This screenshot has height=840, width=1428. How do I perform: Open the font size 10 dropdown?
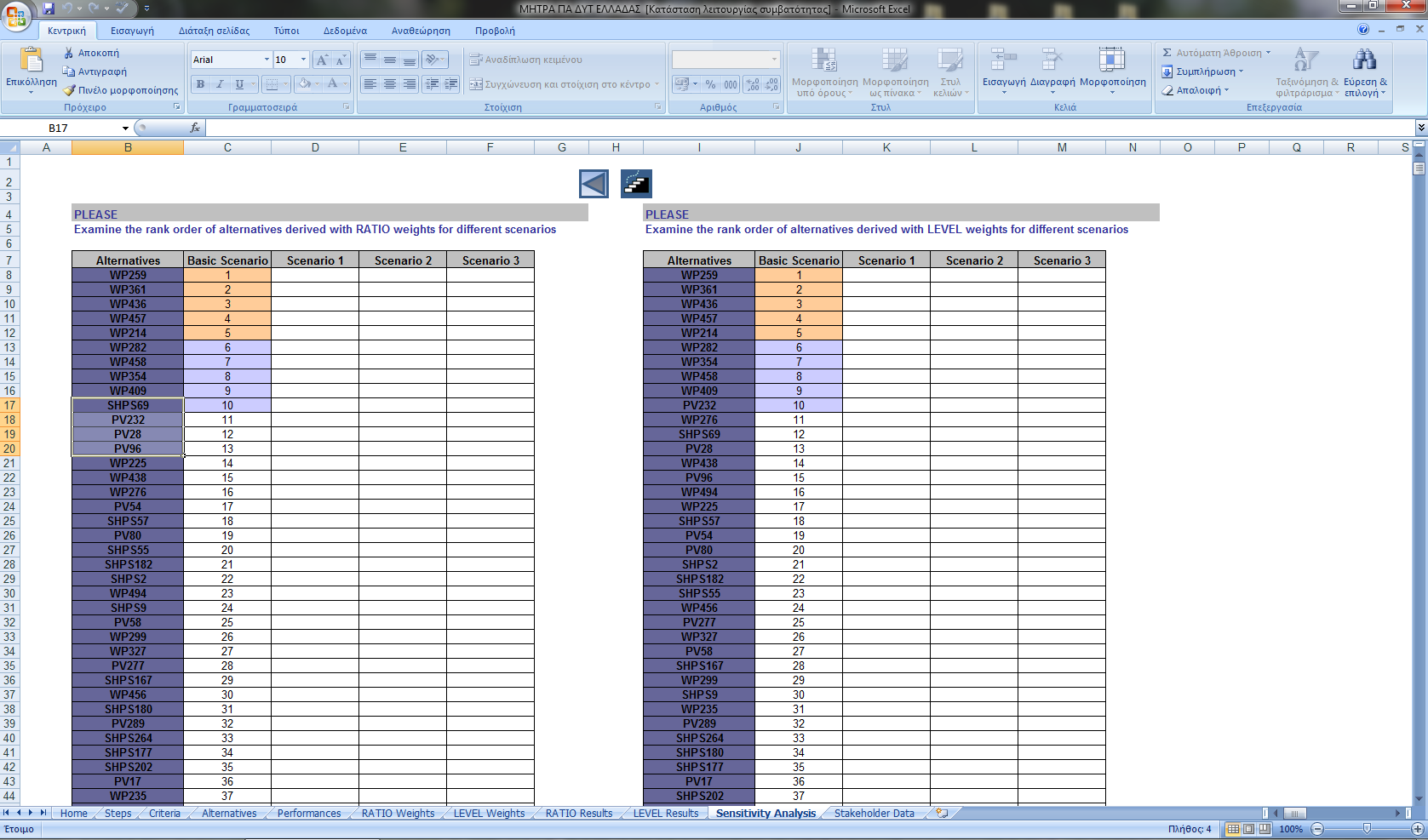(303, 60)
